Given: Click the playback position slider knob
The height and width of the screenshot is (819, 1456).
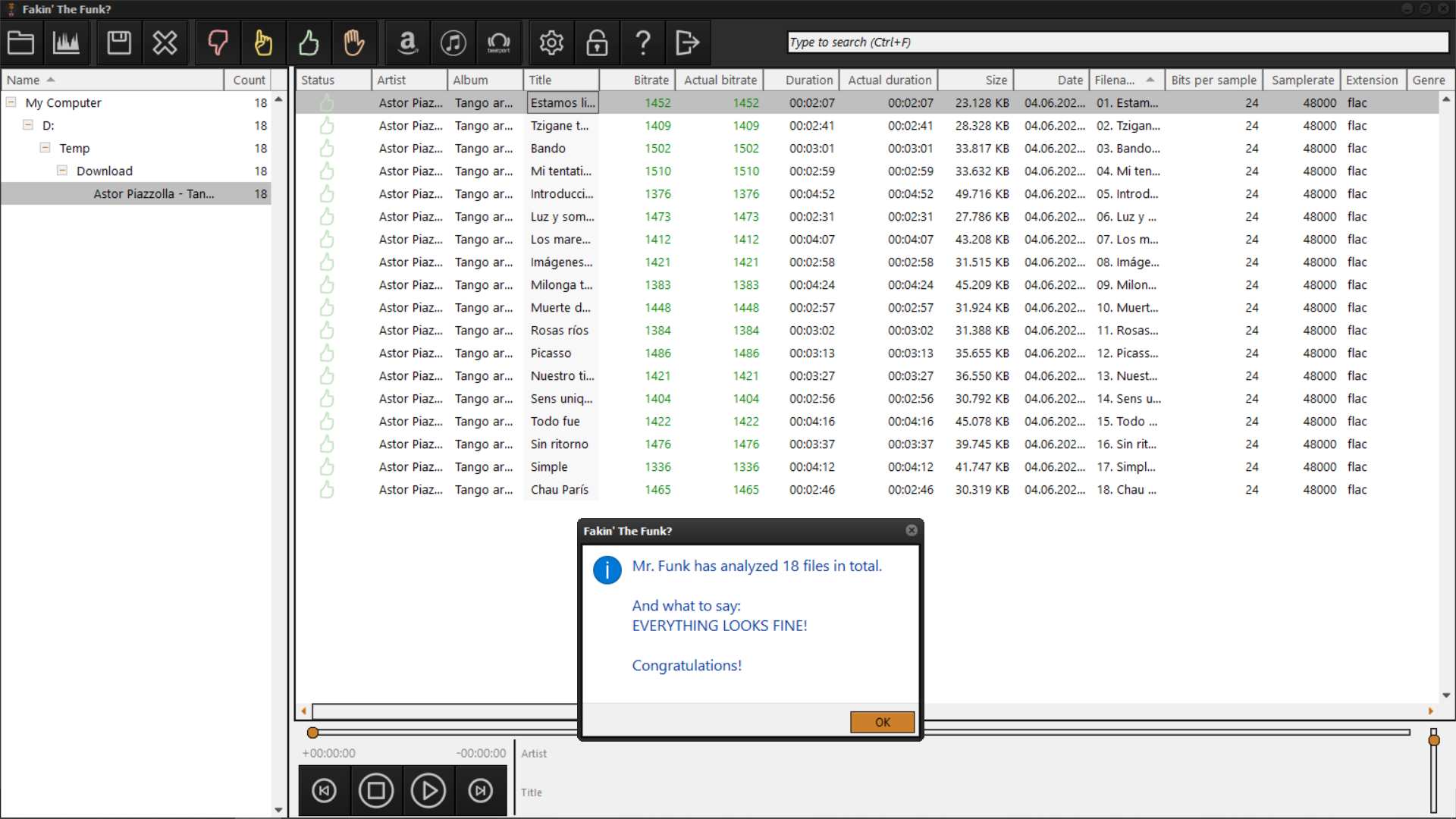Looking at the screenshot, I should pyautogui.click(x=312, y=733).
